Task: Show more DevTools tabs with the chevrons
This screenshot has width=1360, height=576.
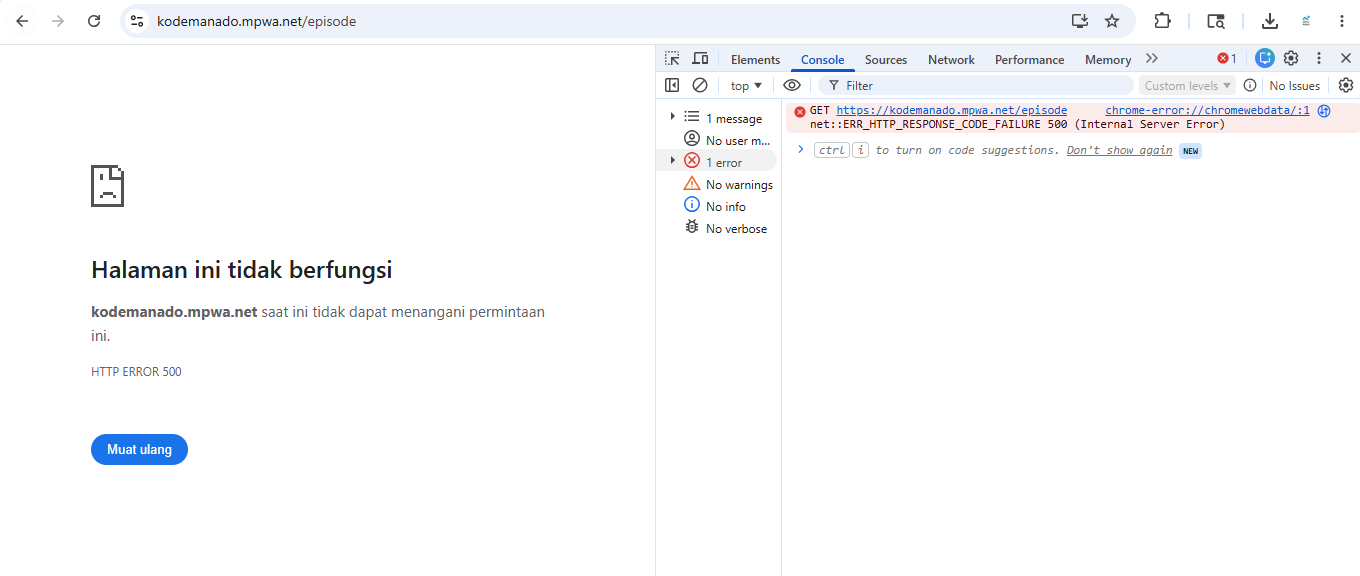Action: [x=1152, y=59]
